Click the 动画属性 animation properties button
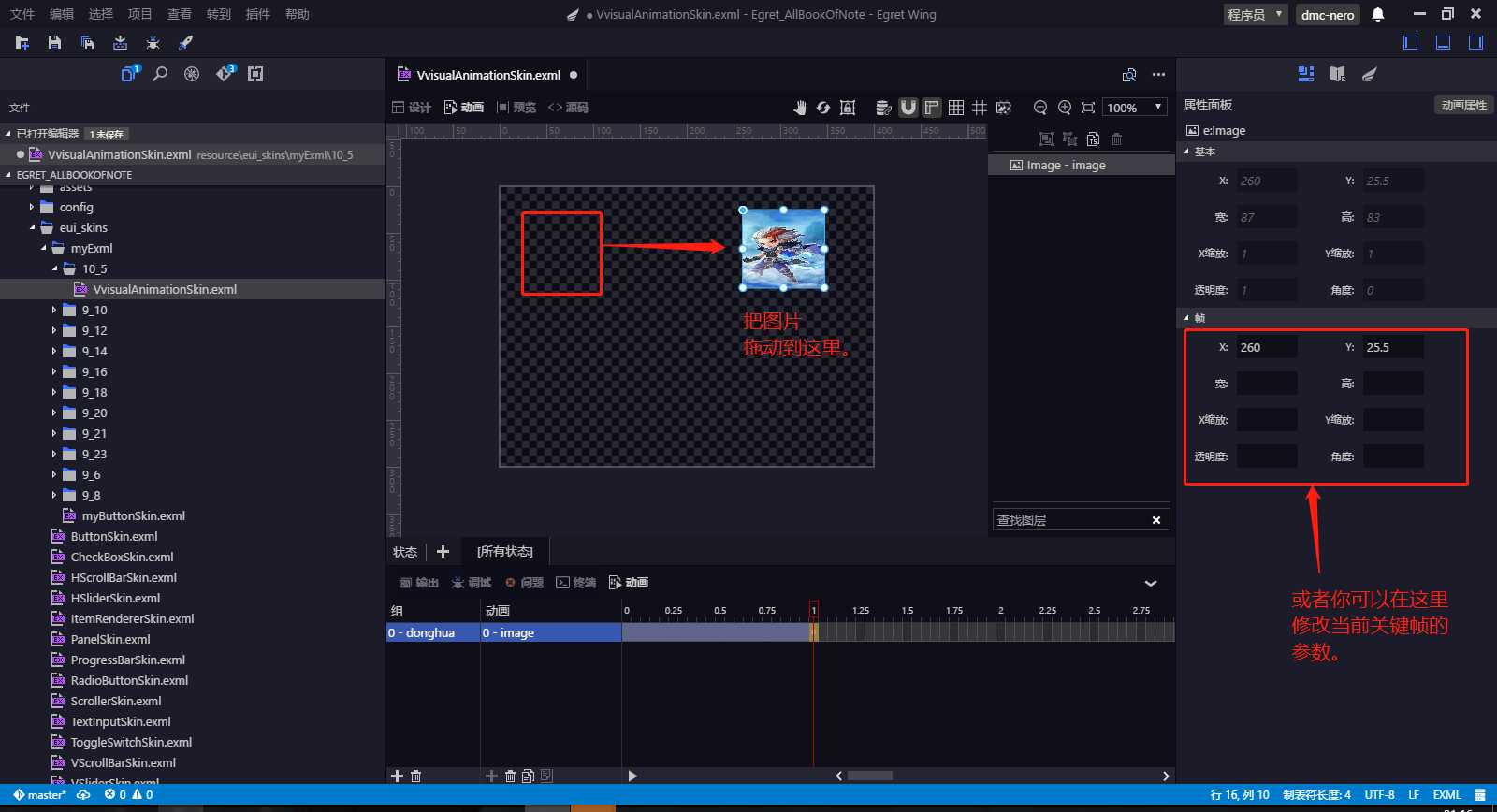 pos(1464,105)
